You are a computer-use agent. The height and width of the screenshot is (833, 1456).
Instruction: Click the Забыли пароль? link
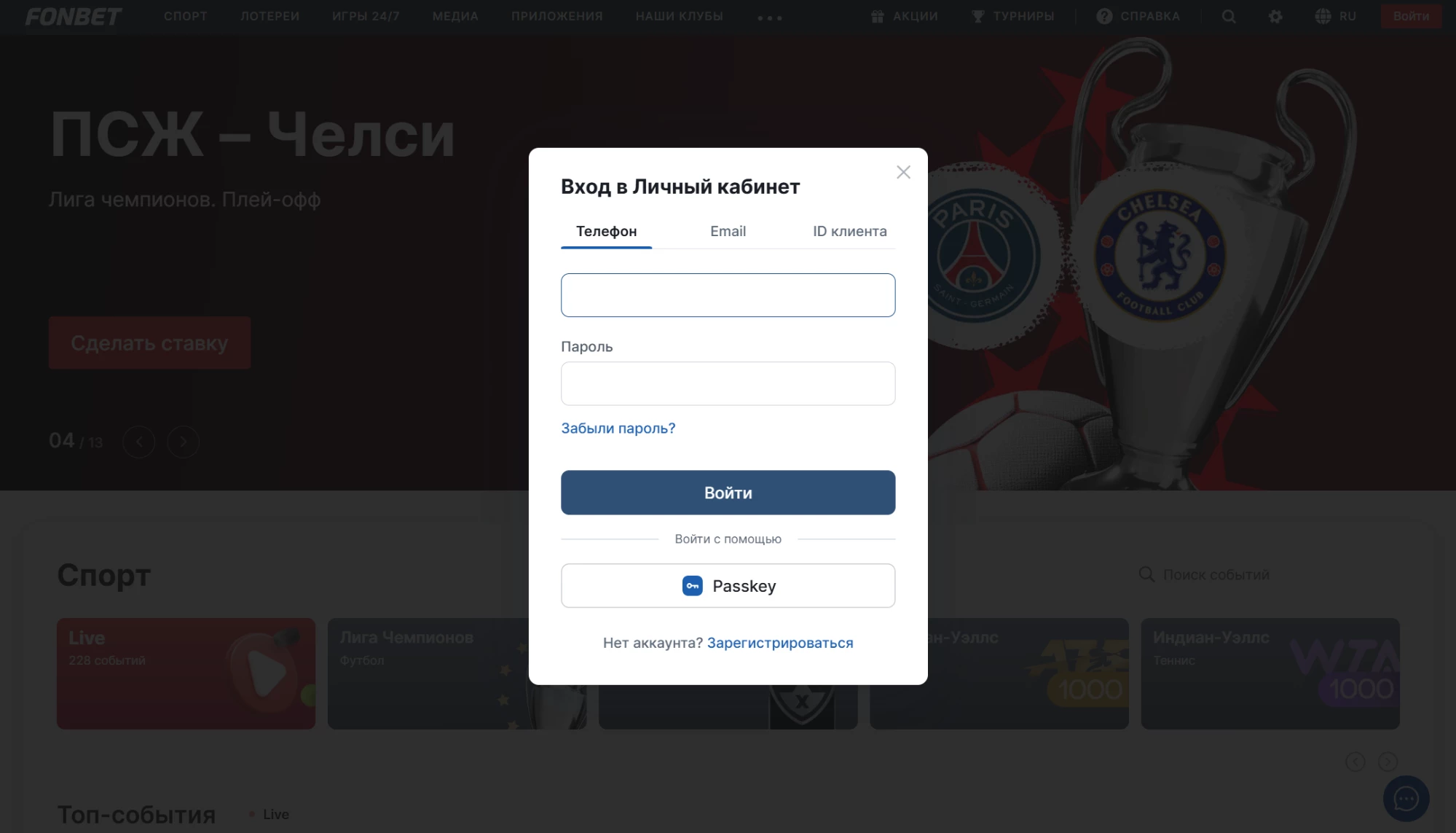click(x=618, y=429)
